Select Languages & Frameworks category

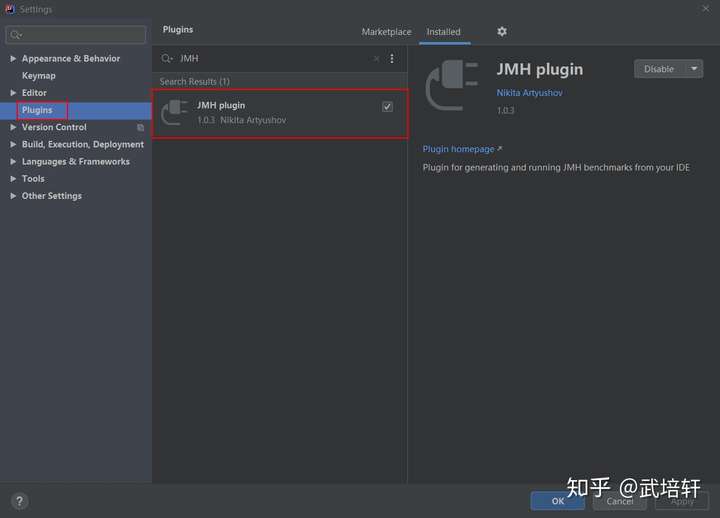[x=76, y=162]
